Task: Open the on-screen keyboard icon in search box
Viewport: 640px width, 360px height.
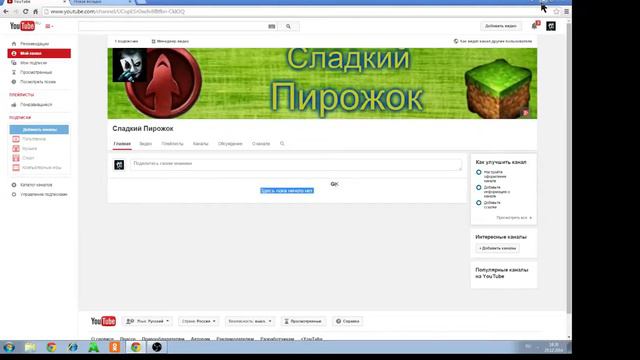Action: point(271,27)
